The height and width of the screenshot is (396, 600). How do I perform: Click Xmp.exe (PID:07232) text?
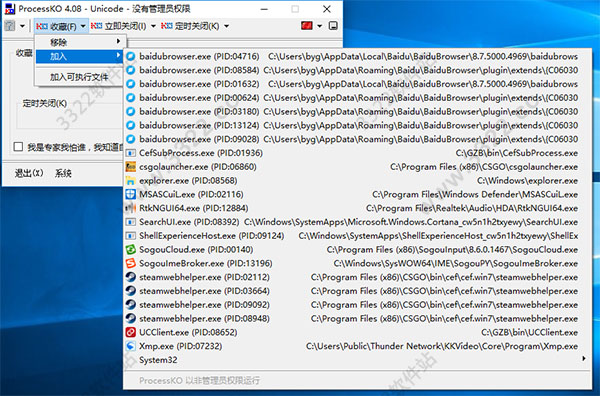point(181,346)
